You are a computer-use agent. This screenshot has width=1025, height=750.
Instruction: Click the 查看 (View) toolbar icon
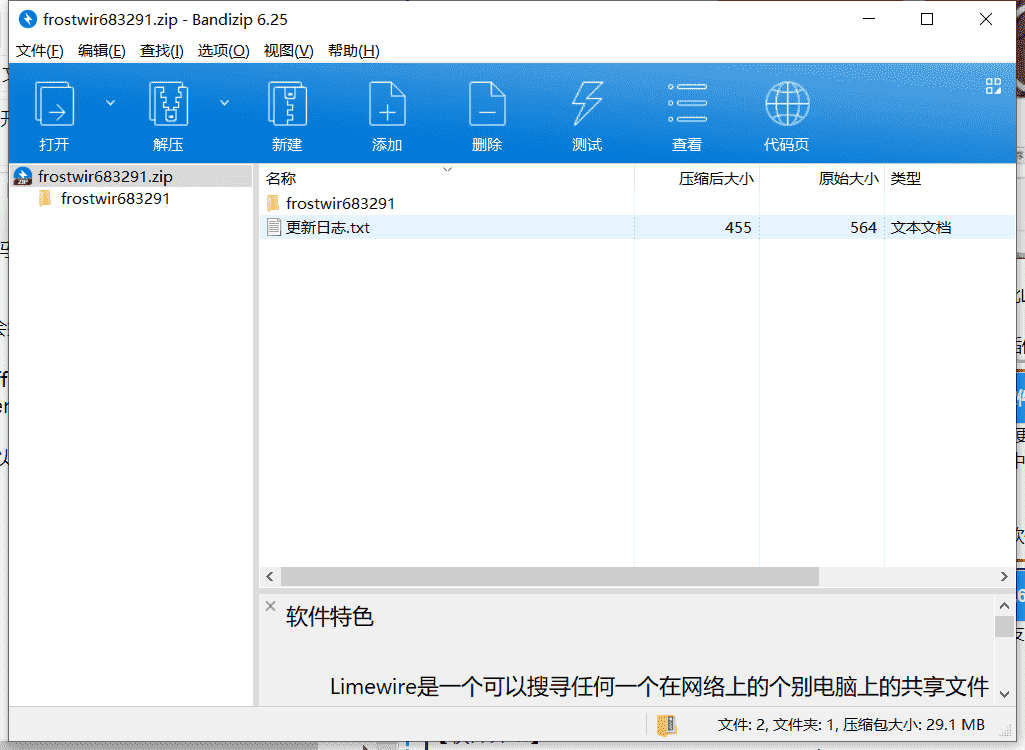[687, 103]
